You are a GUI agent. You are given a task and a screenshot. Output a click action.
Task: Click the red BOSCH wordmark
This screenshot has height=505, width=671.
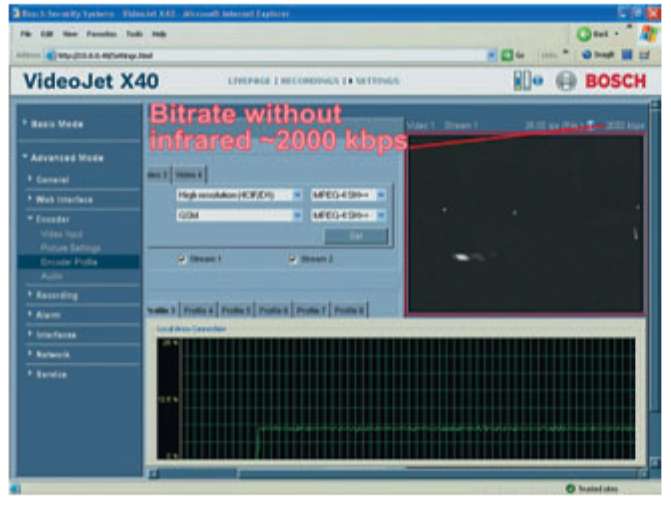point(615,81)
